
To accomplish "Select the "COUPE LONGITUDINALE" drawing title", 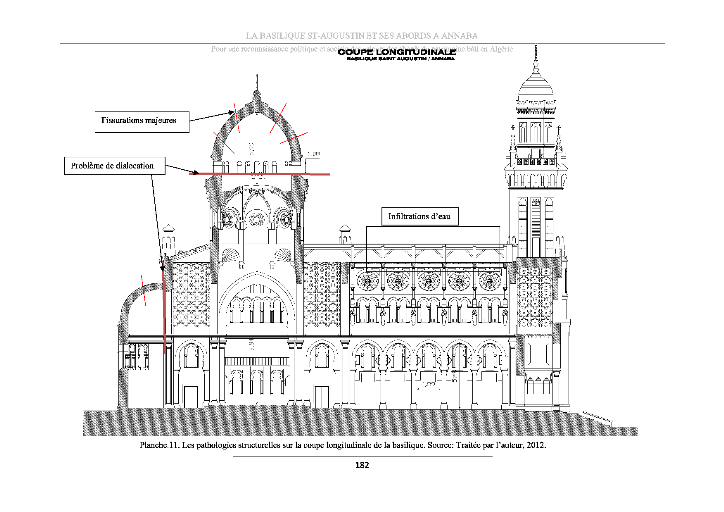I will (397, 51).
